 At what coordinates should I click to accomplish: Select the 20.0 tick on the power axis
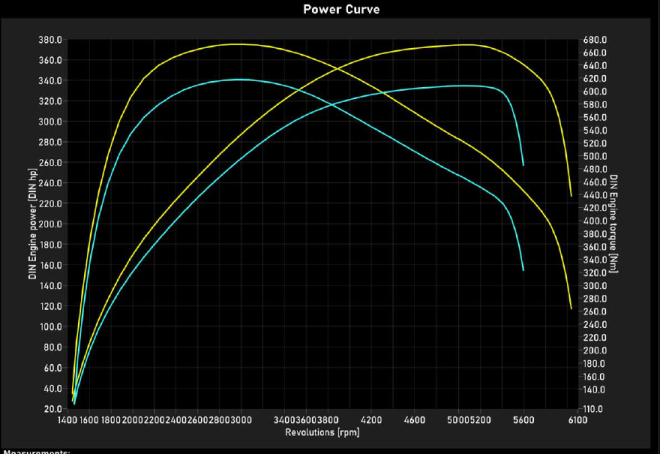[53, 409]
